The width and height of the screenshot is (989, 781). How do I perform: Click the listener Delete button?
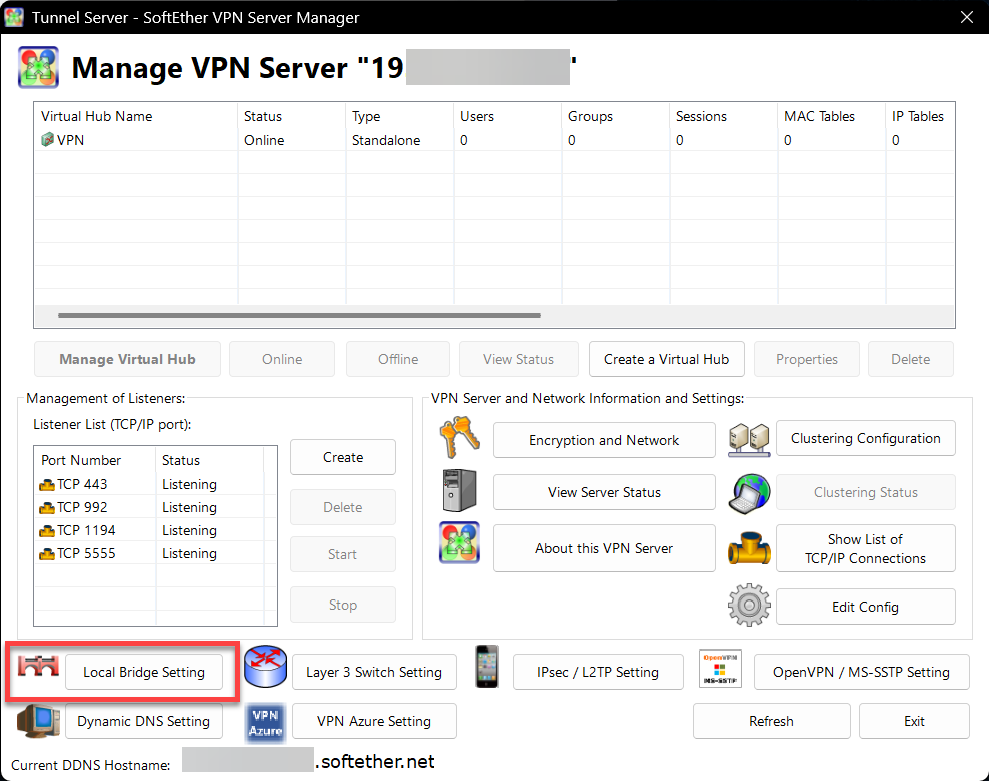tap(343, 507)
